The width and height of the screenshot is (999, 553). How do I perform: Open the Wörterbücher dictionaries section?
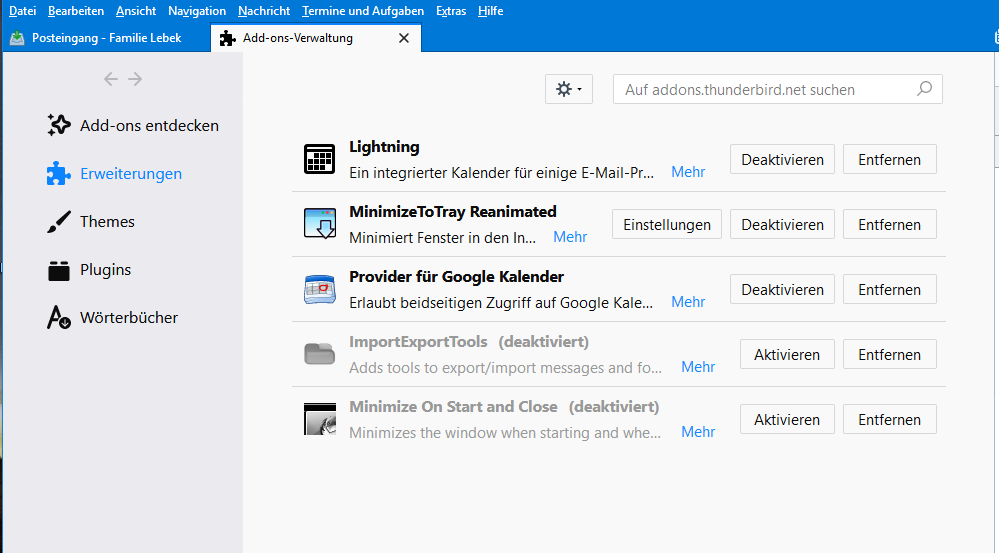pyautogui.click(x=128, y=318)
